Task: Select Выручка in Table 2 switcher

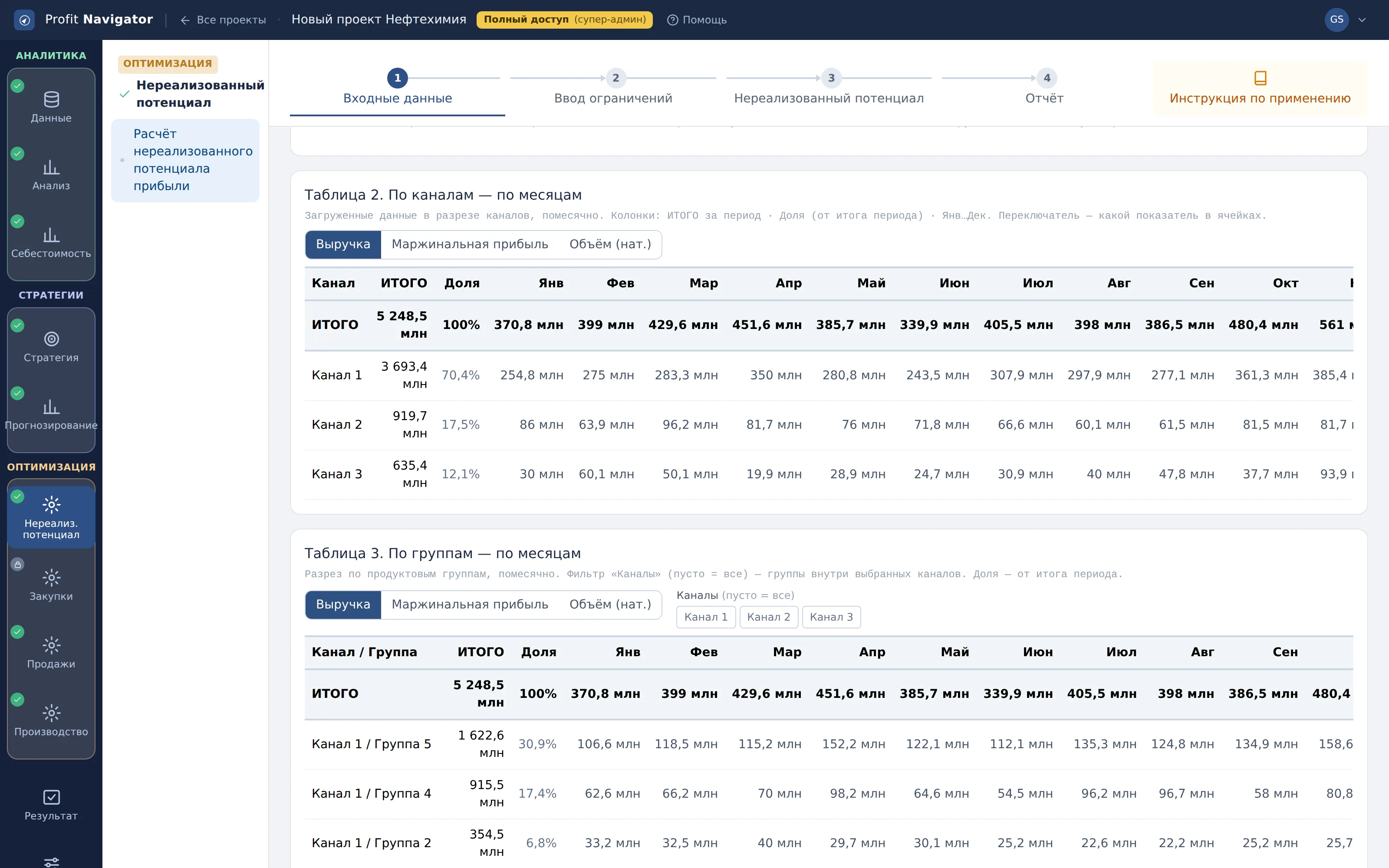Action: 343,244
